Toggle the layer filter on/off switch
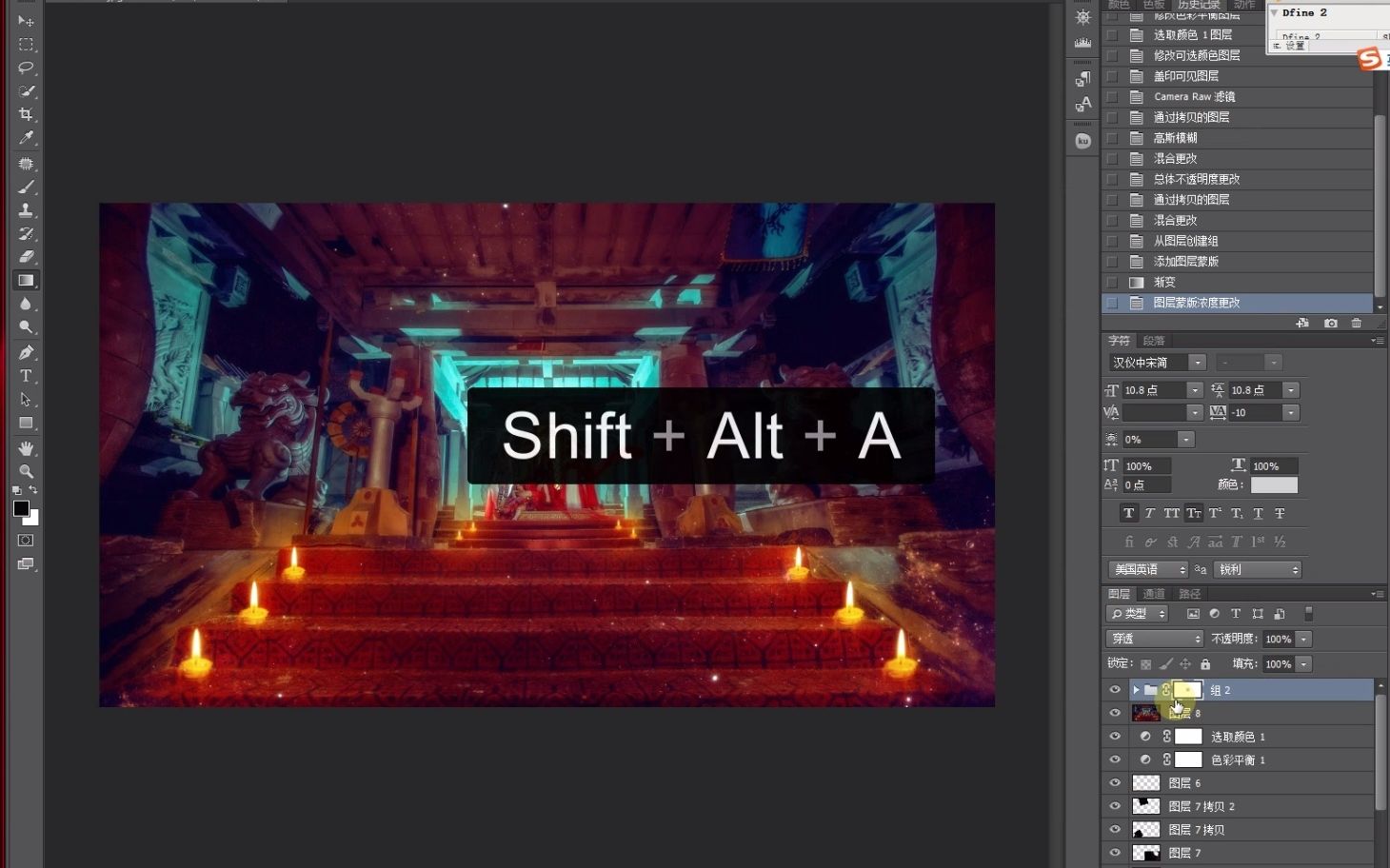Viewport: 1390px width, 868px height. [x=1308, y=614]
